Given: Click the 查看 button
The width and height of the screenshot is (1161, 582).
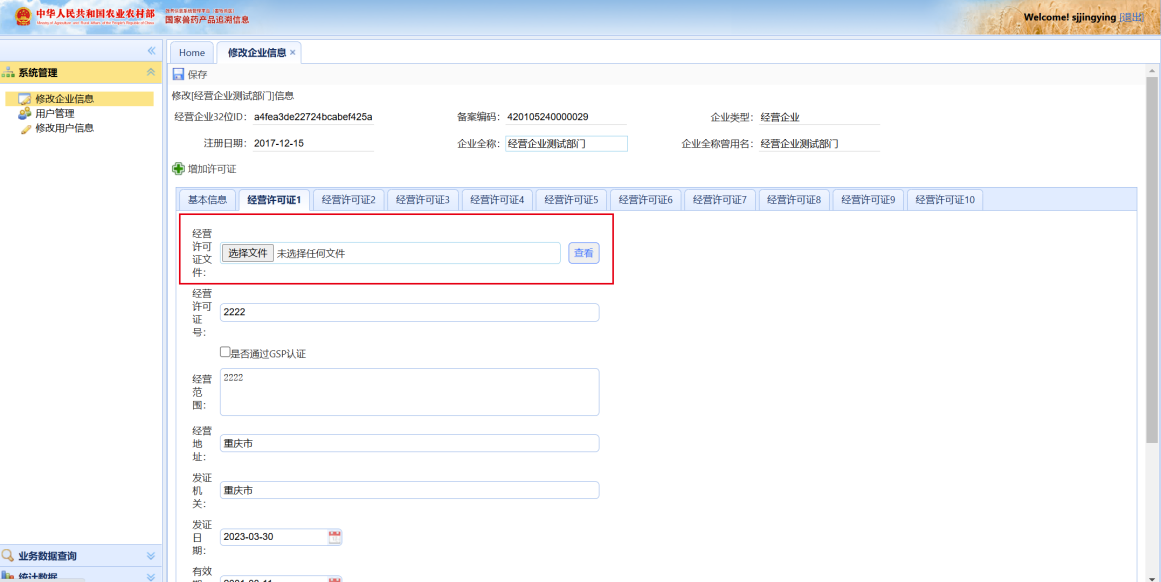Looking at the screenshot, I should click(584, 253).
